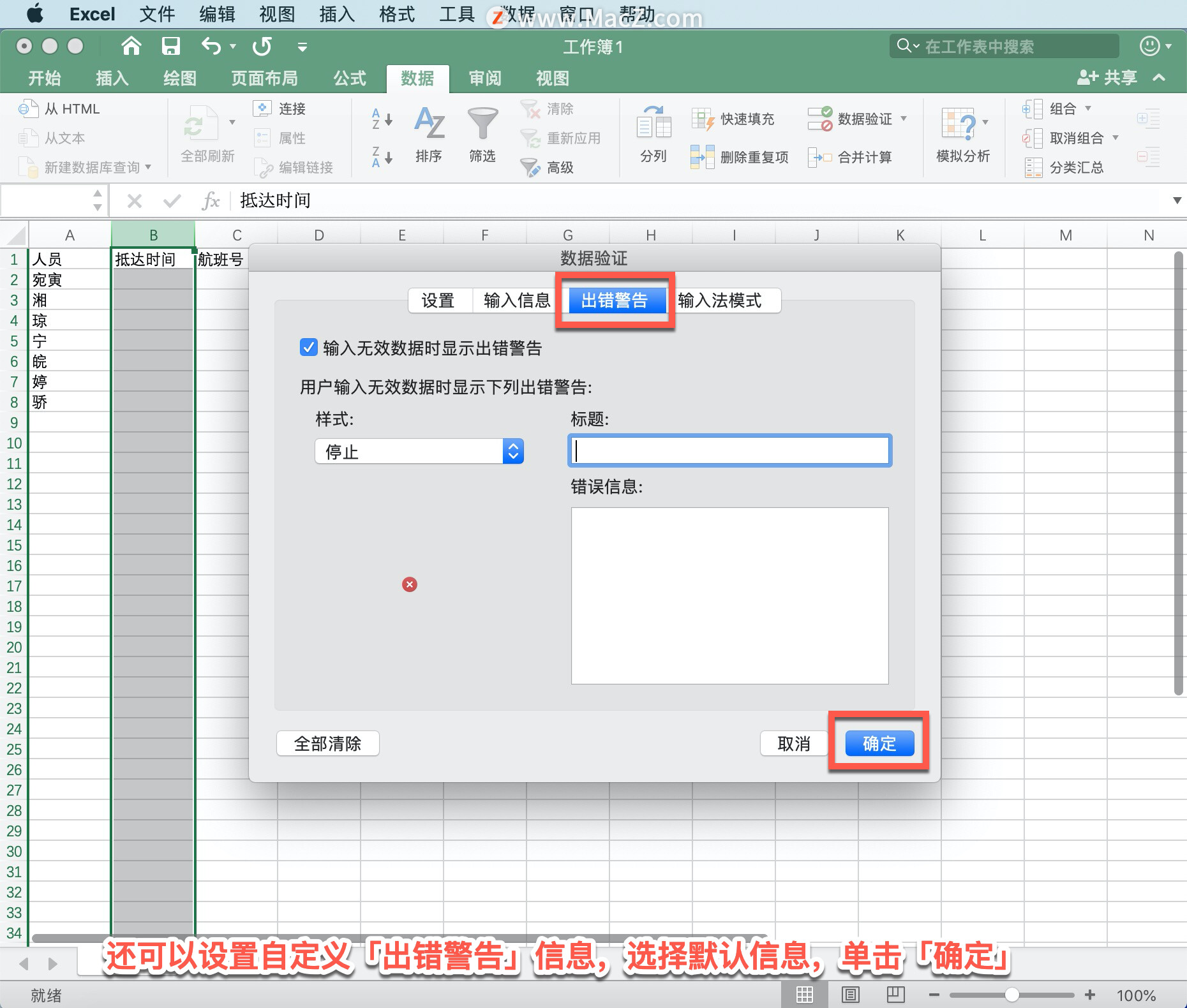Viewport: 1187px width, 1008px height.
Task: Click the Subtotal icon
Action: click(1033, 168)
